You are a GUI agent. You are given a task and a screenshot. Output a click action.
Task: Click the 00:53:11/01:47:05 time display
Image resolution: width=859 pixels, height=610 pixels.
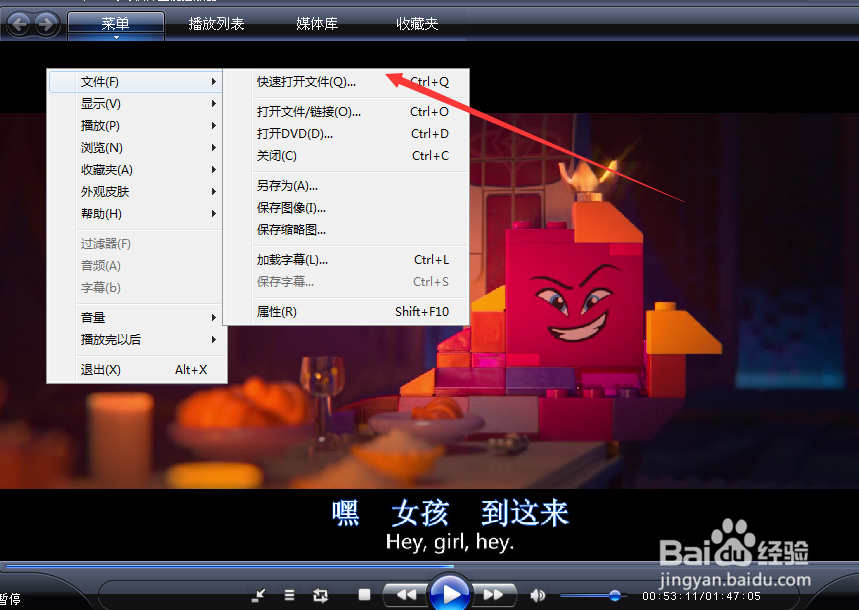[701, 596]
